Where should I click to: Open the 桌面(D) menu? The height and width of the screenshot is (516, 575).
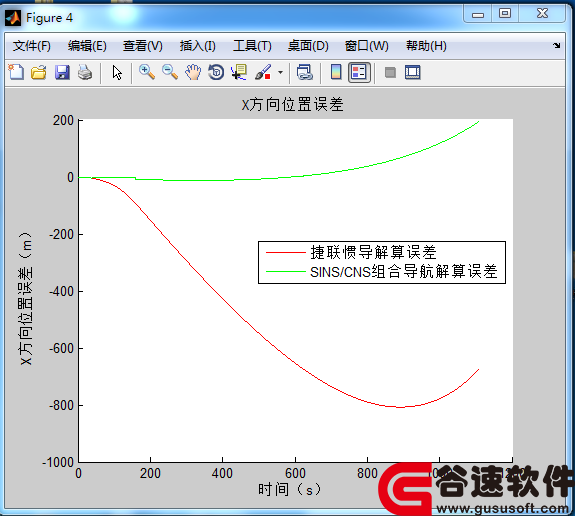point(308,46)
